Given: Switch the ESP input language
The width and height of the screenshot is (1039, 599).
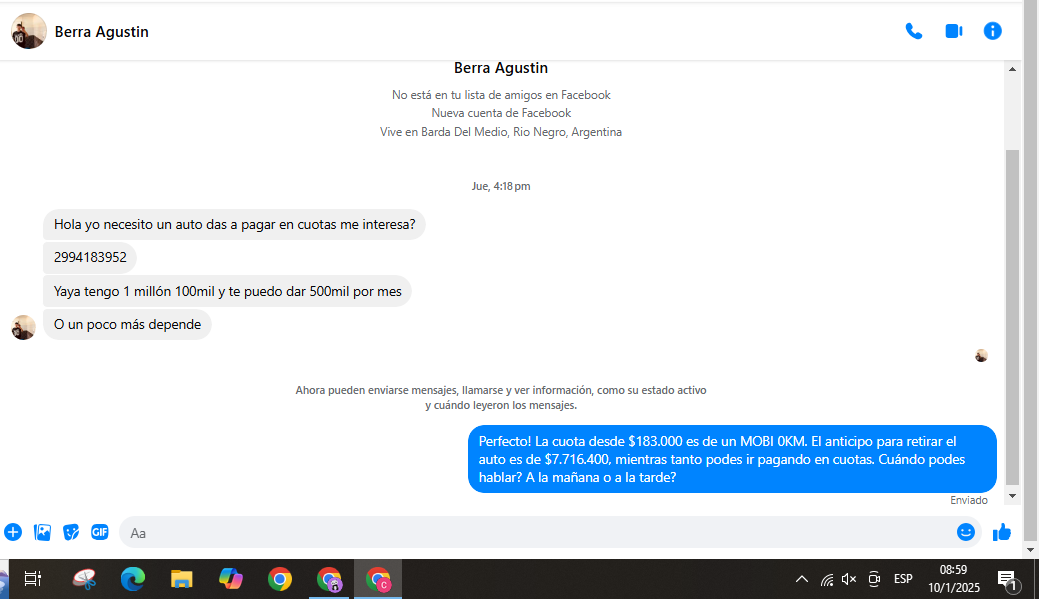Looking at the screenshot, I should pos(902,579).
